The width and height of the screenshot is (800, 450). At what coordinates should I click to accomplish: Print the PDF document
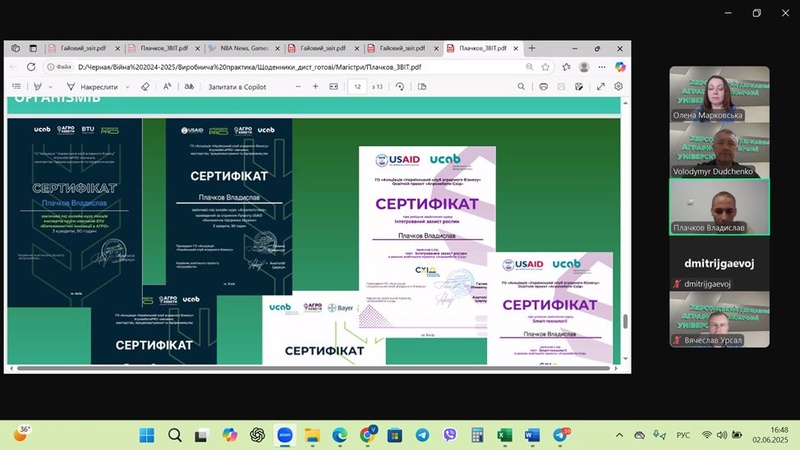[x=543, y=87]
